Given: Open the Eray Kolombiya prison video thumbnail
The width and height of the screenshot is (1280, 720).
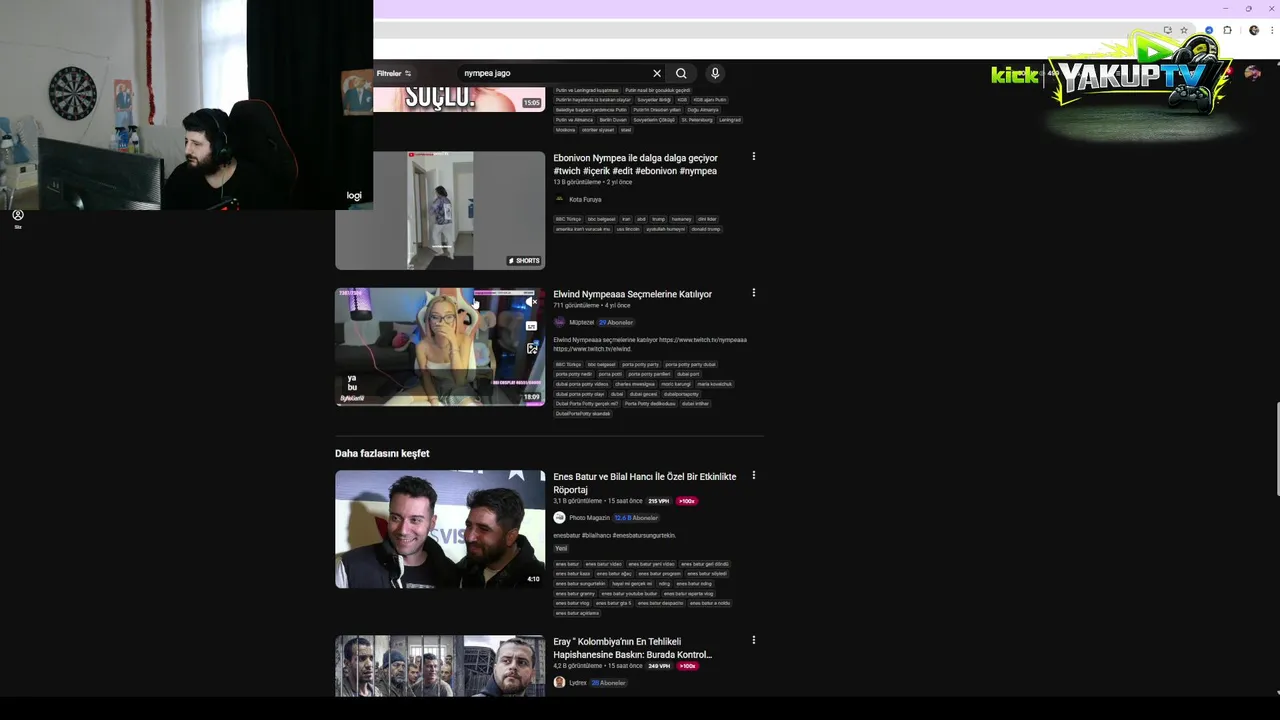Looking at the screenshot, I should (440, 665).
